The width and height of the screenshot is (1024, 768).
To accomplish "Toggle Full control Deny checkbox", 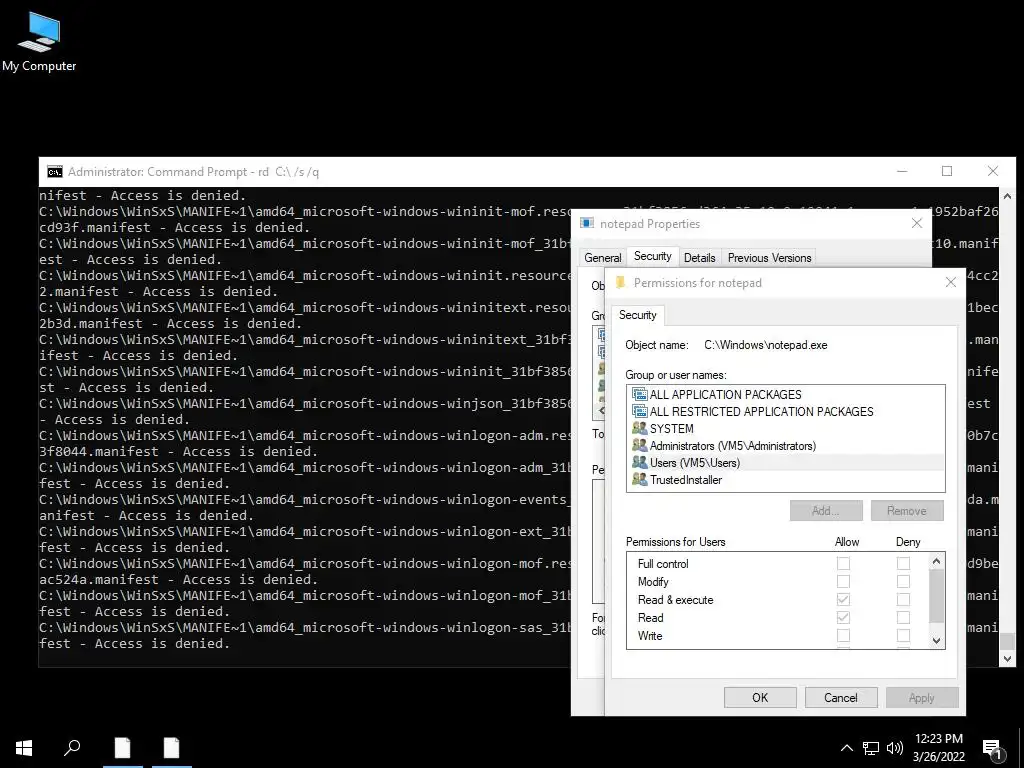I will (x=903, y=563).
